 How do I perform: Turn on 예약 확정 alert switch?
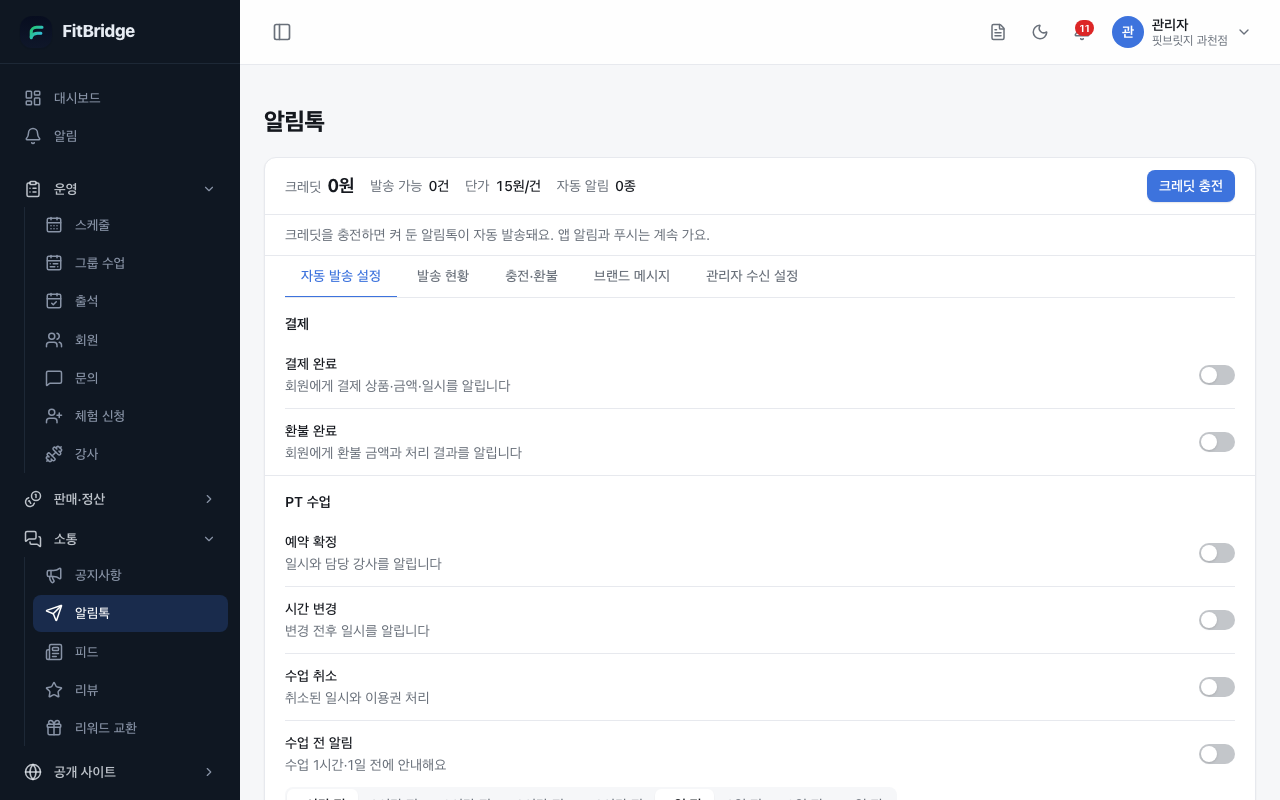(x=1217, y=553)
